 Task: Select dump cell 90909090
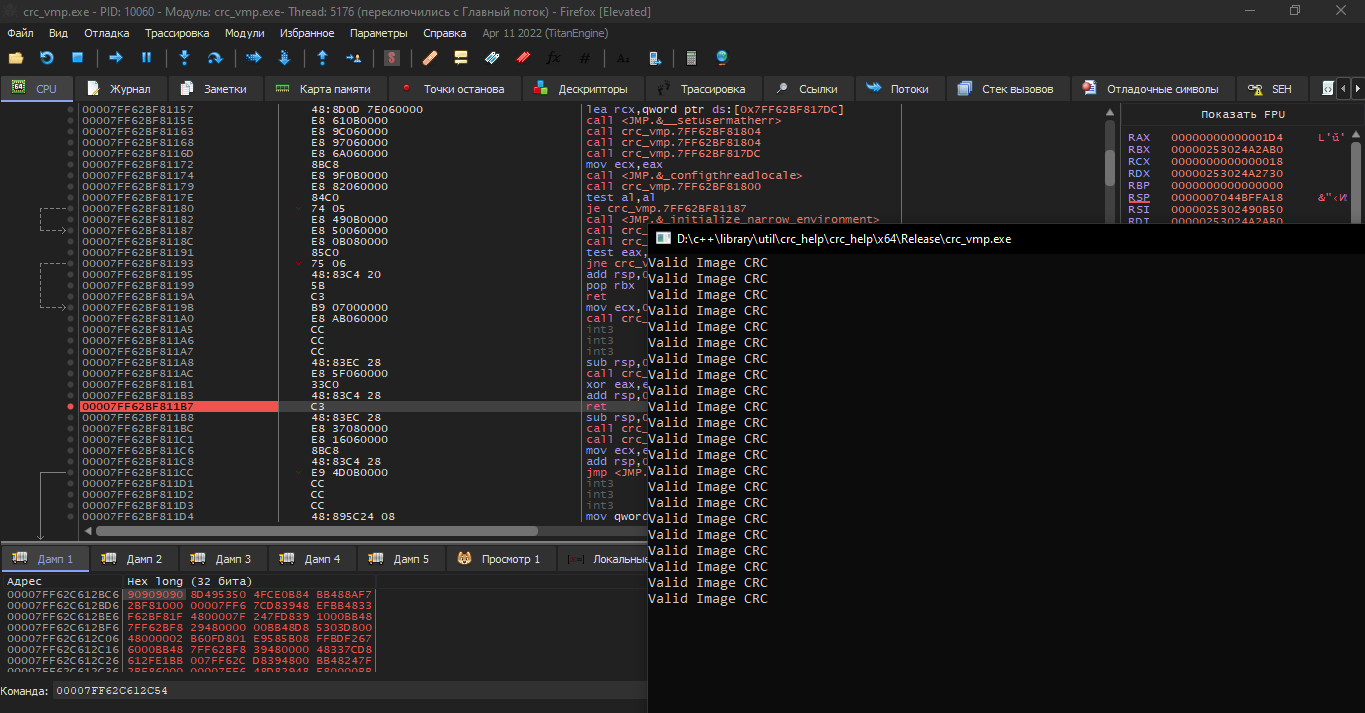[155, 594]
